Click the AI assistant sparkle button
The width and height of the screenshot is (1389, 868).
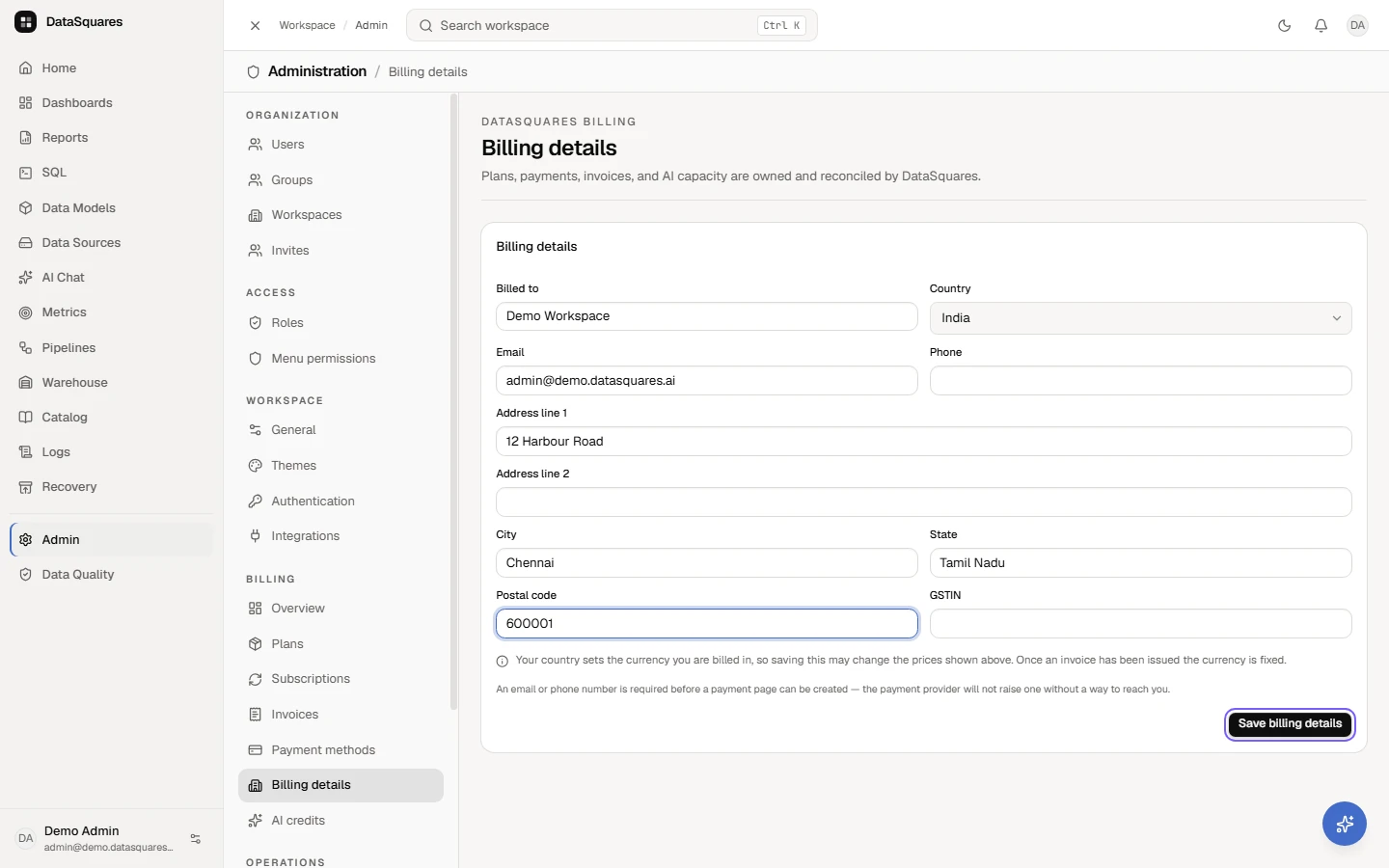(x=1344, y=824)
